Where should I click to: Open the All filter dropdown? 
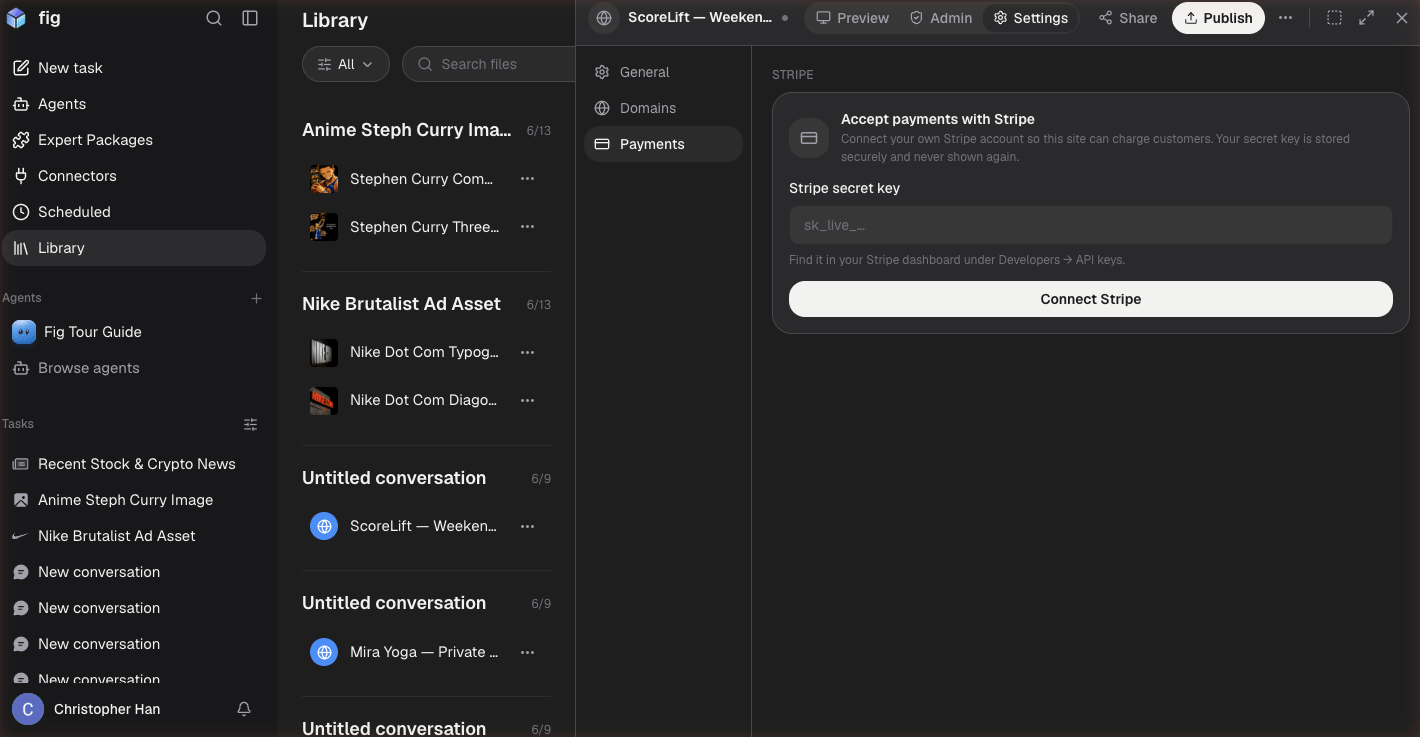point(345,64)
